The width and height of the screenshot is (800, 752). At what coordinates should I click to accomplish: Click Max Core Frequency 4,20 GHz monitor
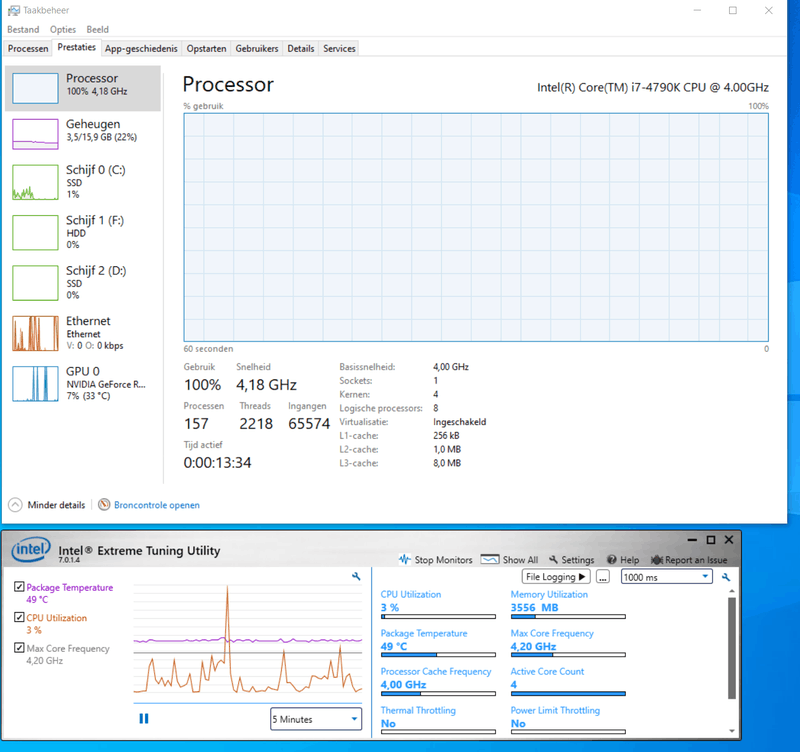click(568, 643)
